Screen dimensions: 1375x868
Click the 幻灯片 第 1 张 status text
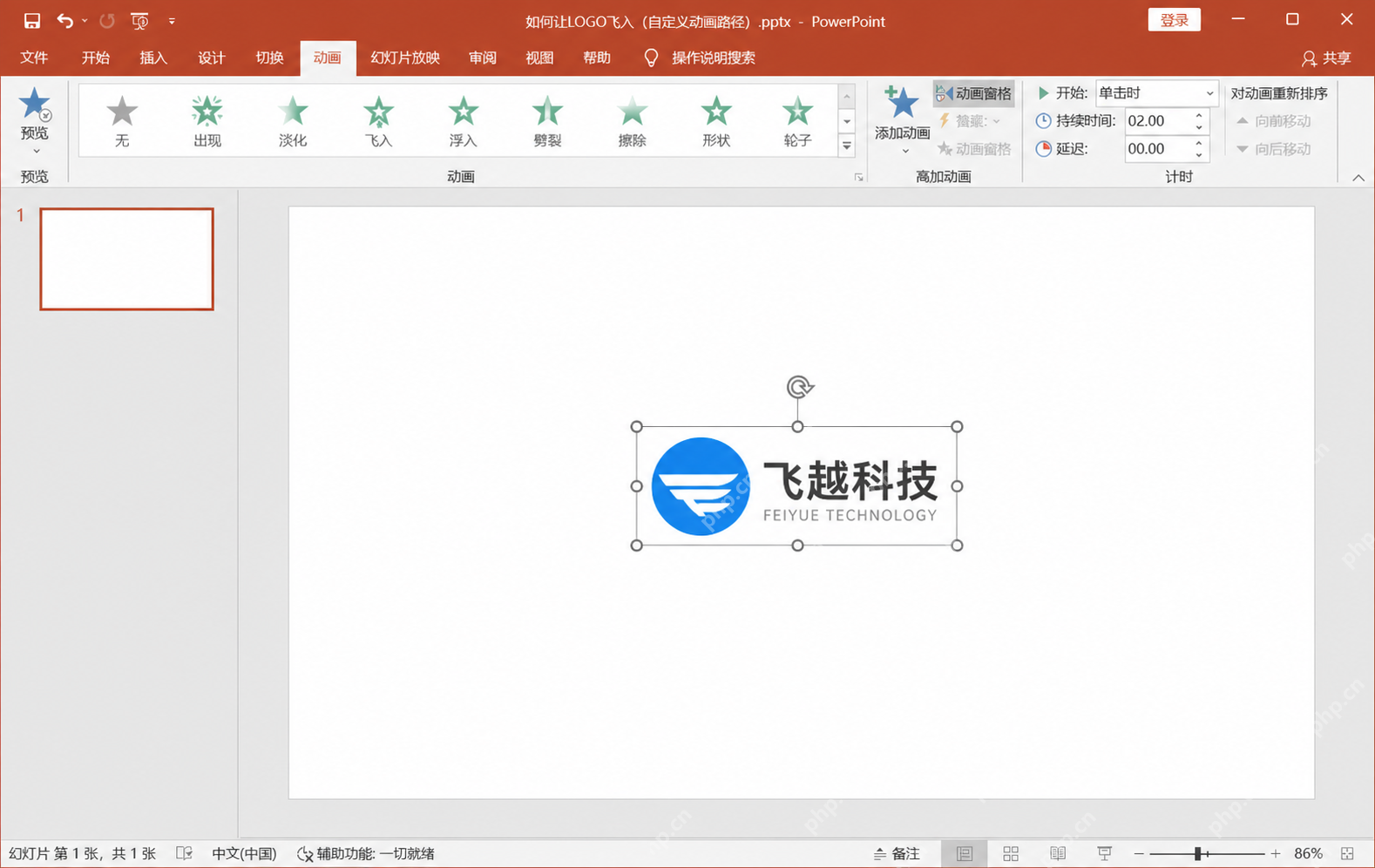click(x=82, y=854)
